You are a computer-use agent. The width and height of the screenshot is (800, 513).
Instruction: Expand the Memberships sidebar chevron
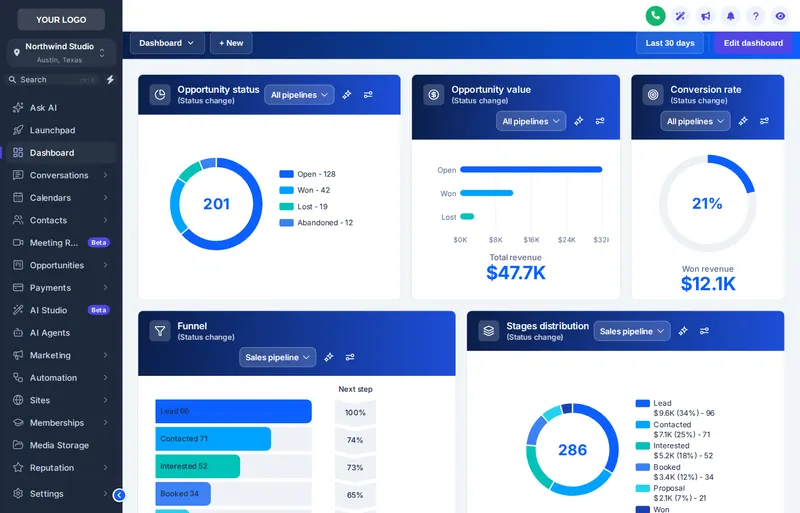(105, 423)
